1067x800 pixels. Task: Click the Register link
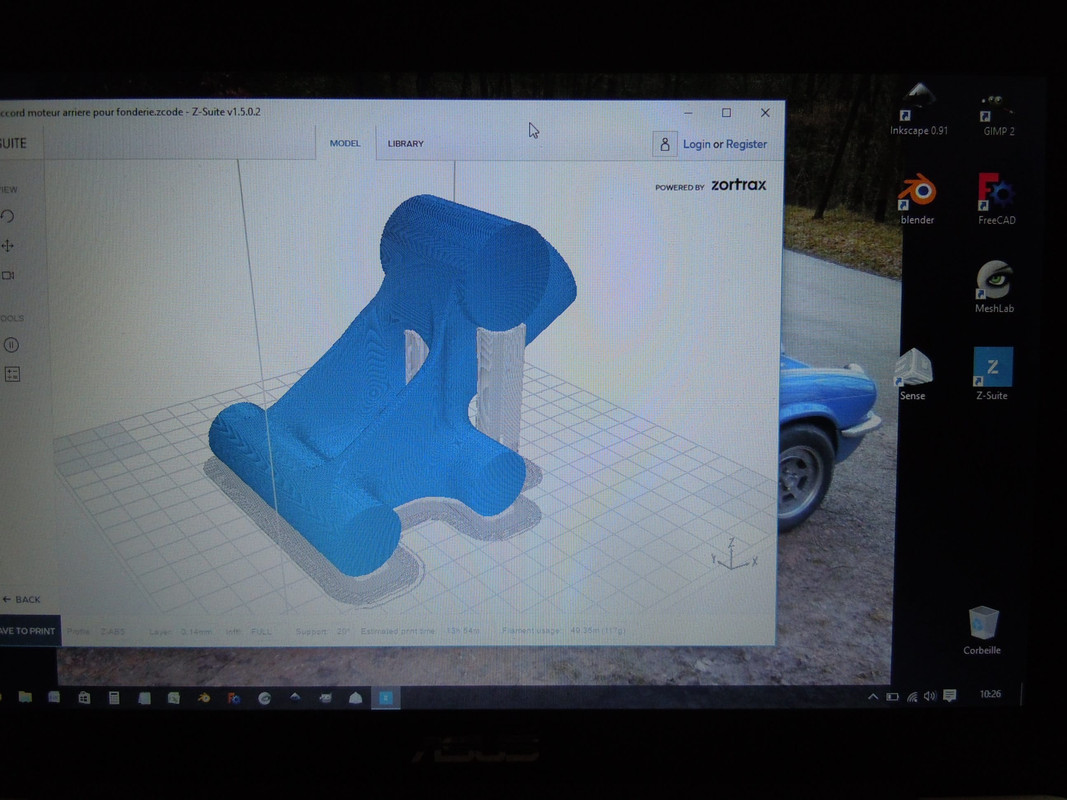[x=746, y=144]
